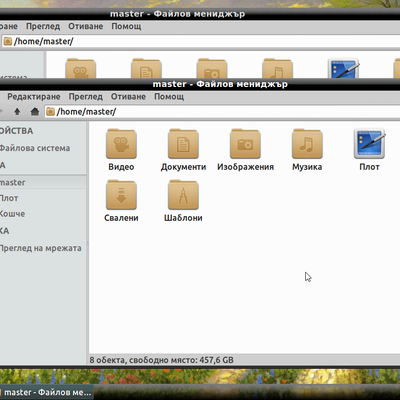Open Помощ menu in back window
Viewport: 400px width, 400px height.
tap(126, 26)
